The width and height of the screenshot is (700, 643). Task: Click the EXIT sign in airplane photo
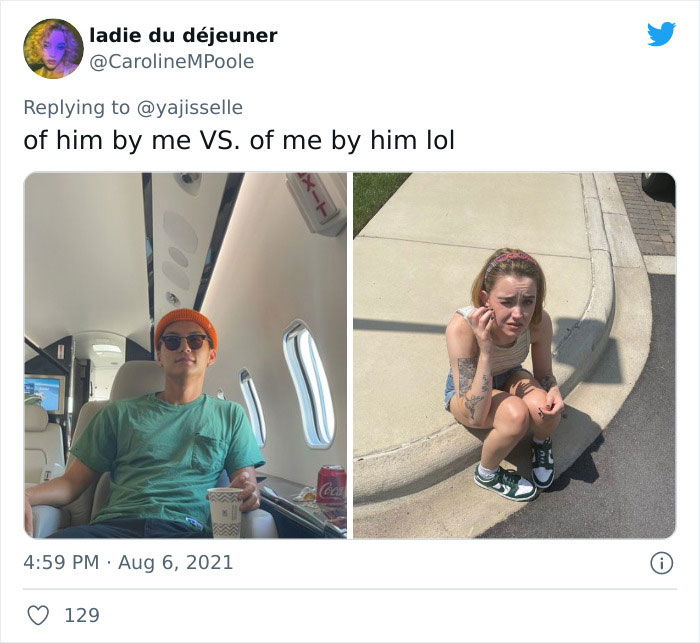tap(316, 200)
